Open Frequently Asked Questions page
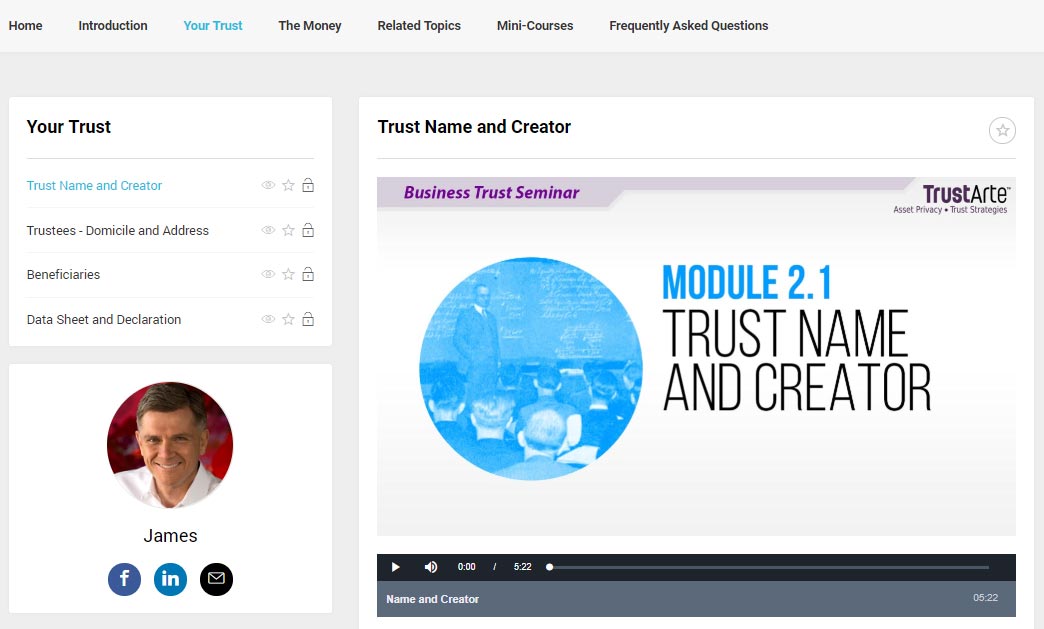Image resolution: width=1044 pixels, height=629 pixels. click(x=688, y=26)
